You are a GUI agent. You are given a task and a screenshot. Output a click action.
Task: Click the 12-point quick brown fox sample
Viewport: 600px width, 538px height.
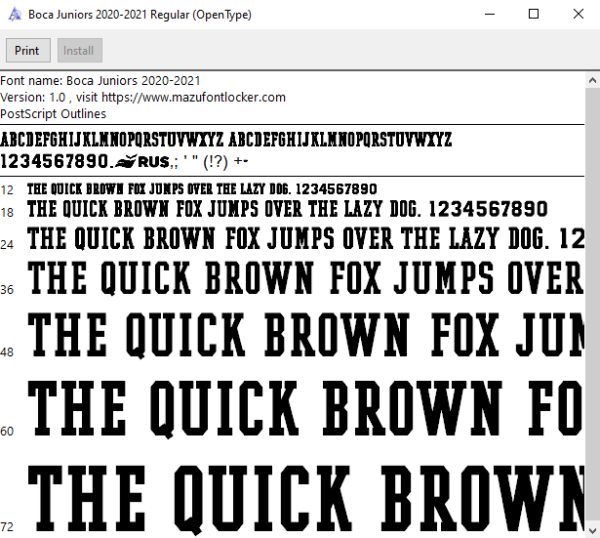click(x=202, y=189)
